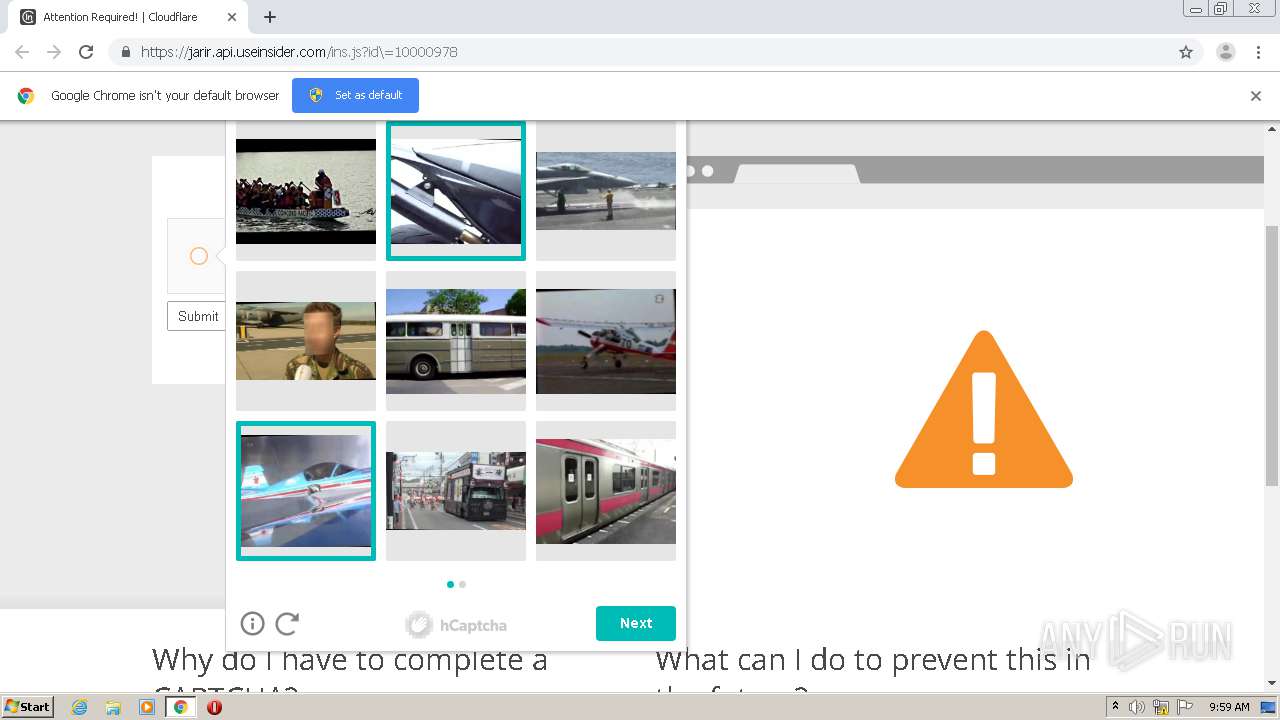
Task: Open Chrome taskbar button
Action: pyautogui.click(x=180, y=707)
